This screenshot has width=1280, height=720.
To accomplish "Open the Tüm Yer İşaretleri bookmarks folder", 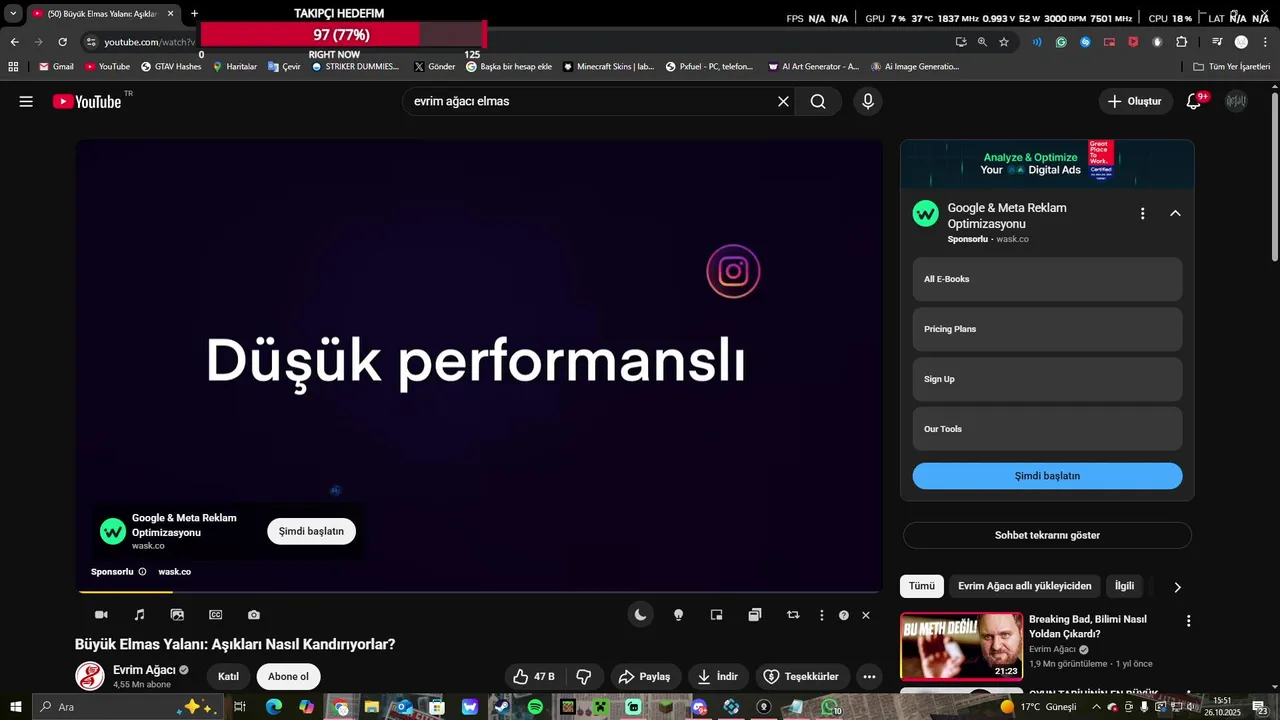I will pos(1232,67).
